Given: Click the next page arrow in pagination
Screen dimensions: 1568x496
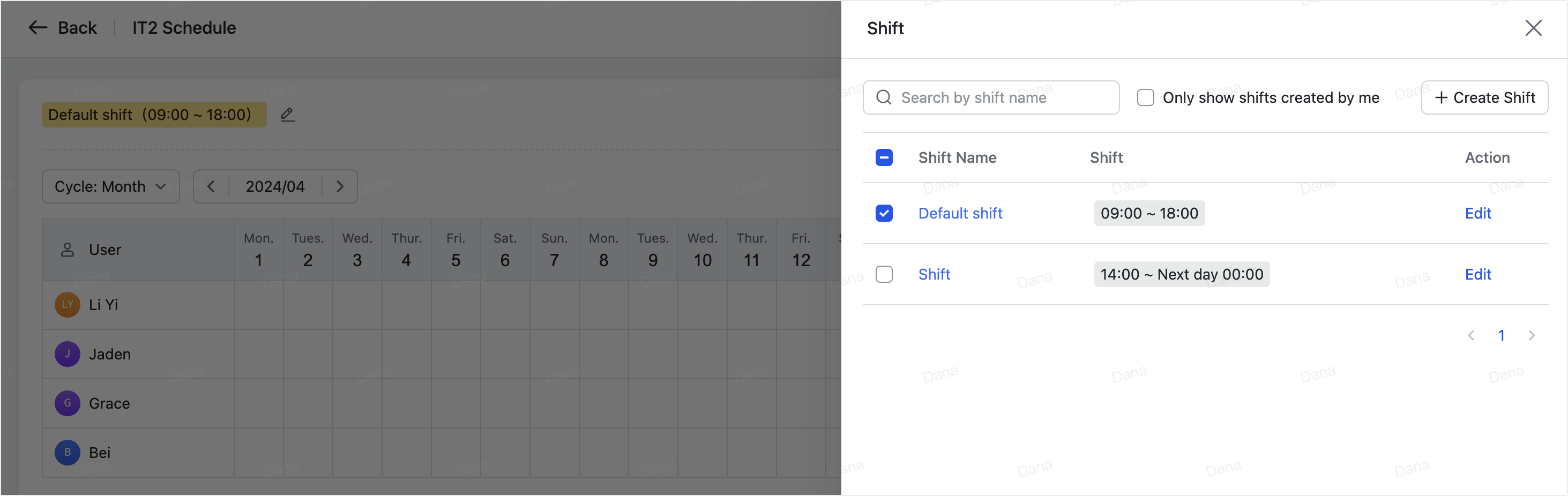Looking at the screenshot, I should pyautogui.click(x=1533, y=335).
